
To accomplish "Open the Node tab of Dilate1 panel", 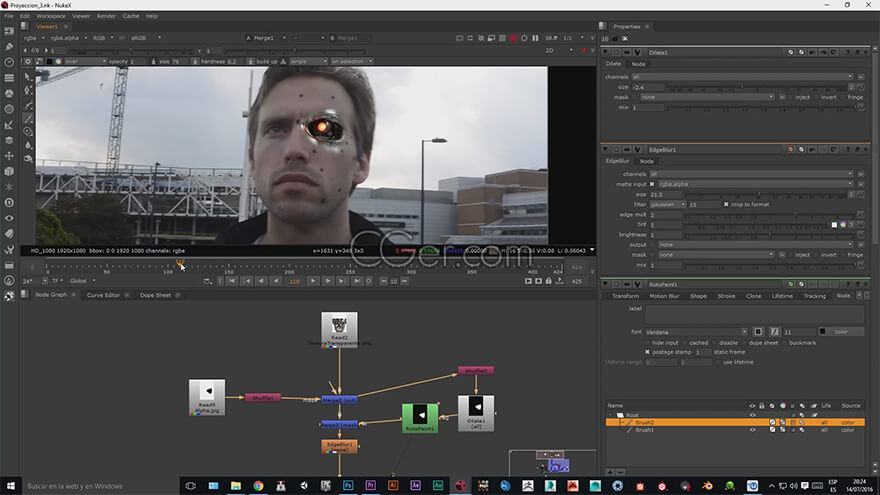I will [x=639, y=64].
